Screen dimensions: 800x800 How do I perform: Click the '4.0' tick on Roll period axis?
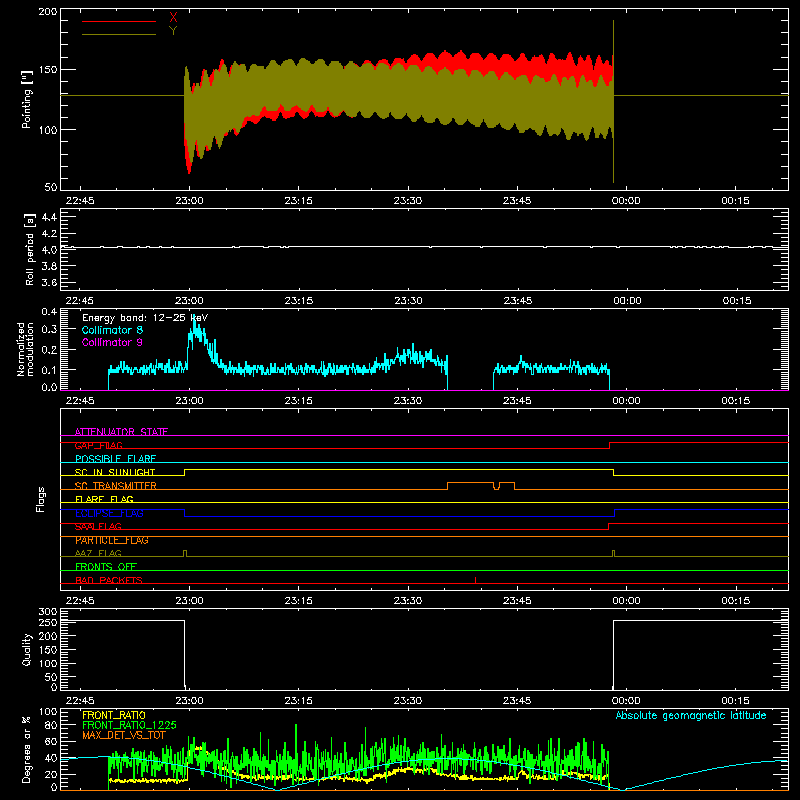(x=49, y=250)
